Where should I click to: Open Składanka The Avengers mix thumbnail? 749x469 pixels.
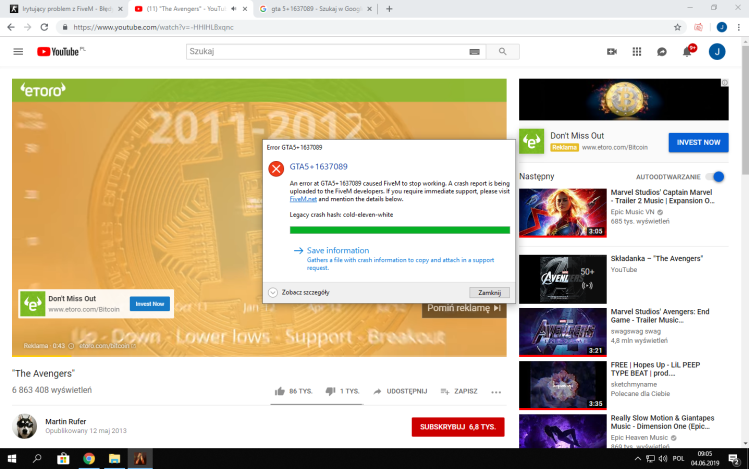pyautogui.click(x=563, y=279)
